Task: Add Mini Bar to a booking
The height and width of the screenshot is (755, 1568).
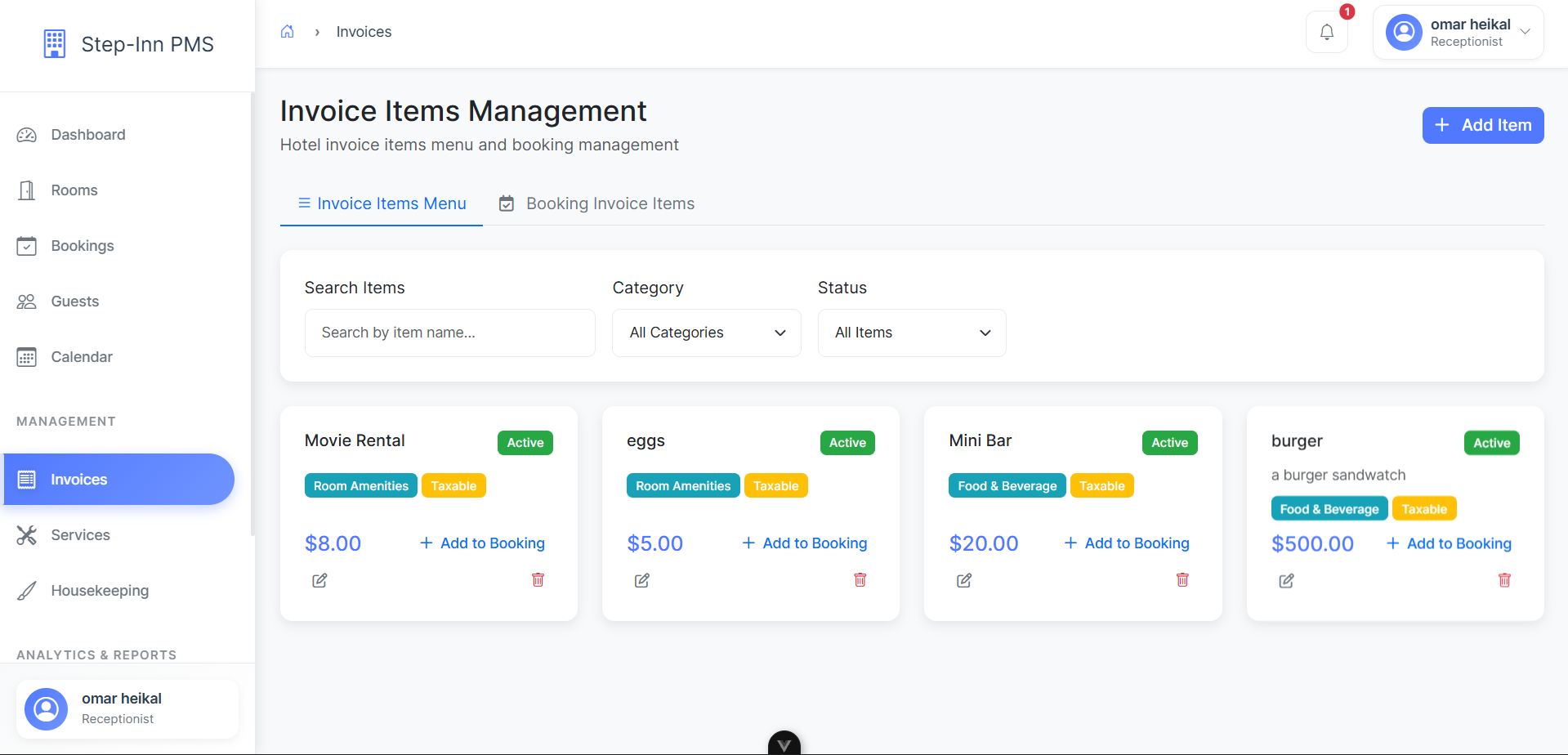Action: pos(1126,543)
